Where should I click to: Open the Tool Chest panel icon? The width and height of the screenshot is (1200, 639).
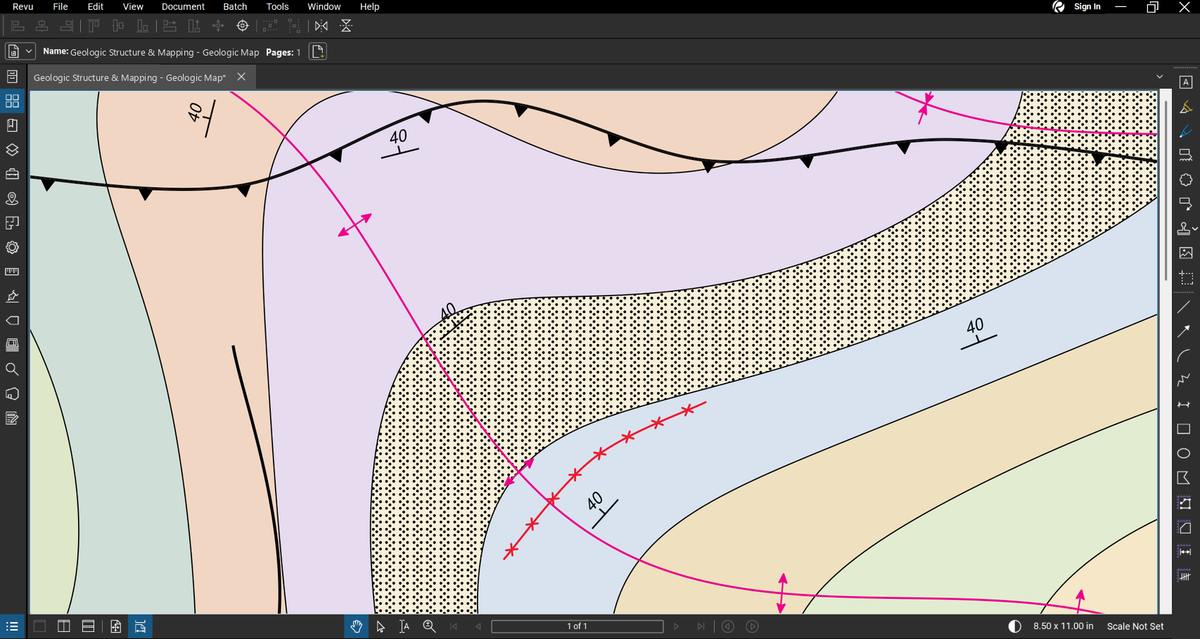pos(12,173)
